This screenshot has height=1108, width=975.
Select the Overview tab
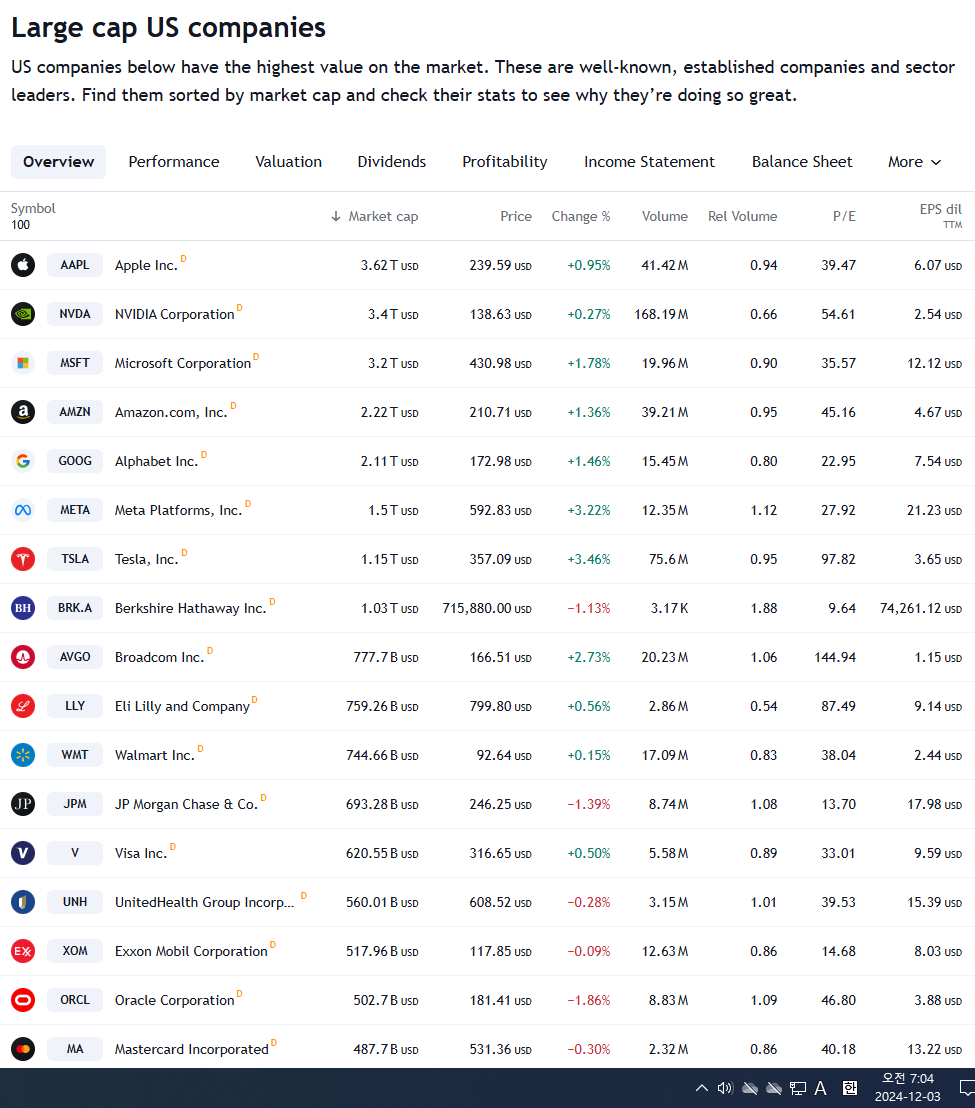59,162
